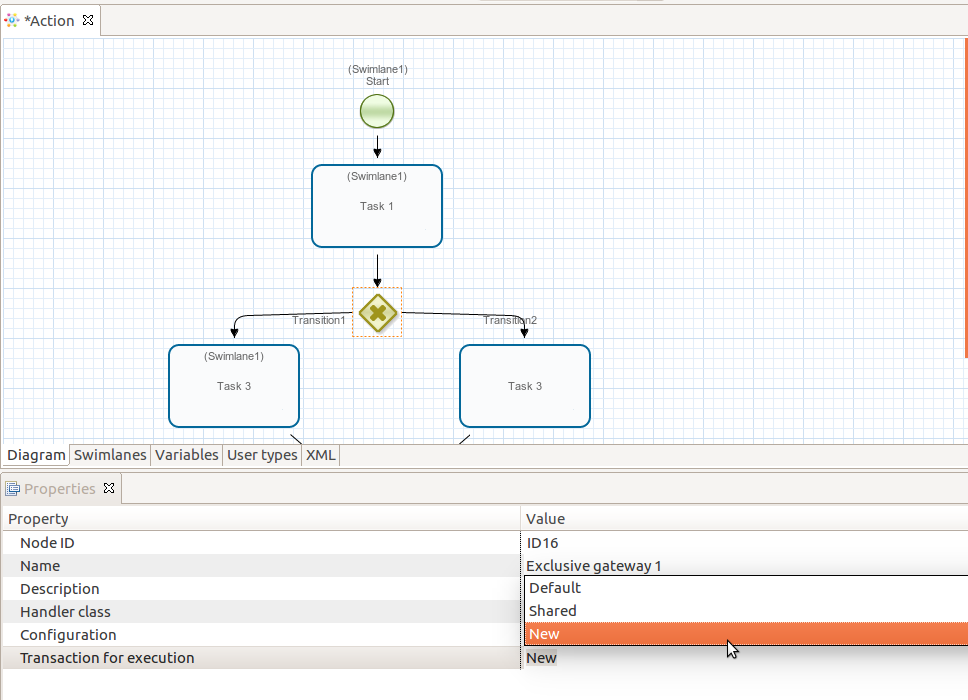Screen dimensions: 968x700
Task: Click the *Action tab's process icon
Action: pos(13,19)
